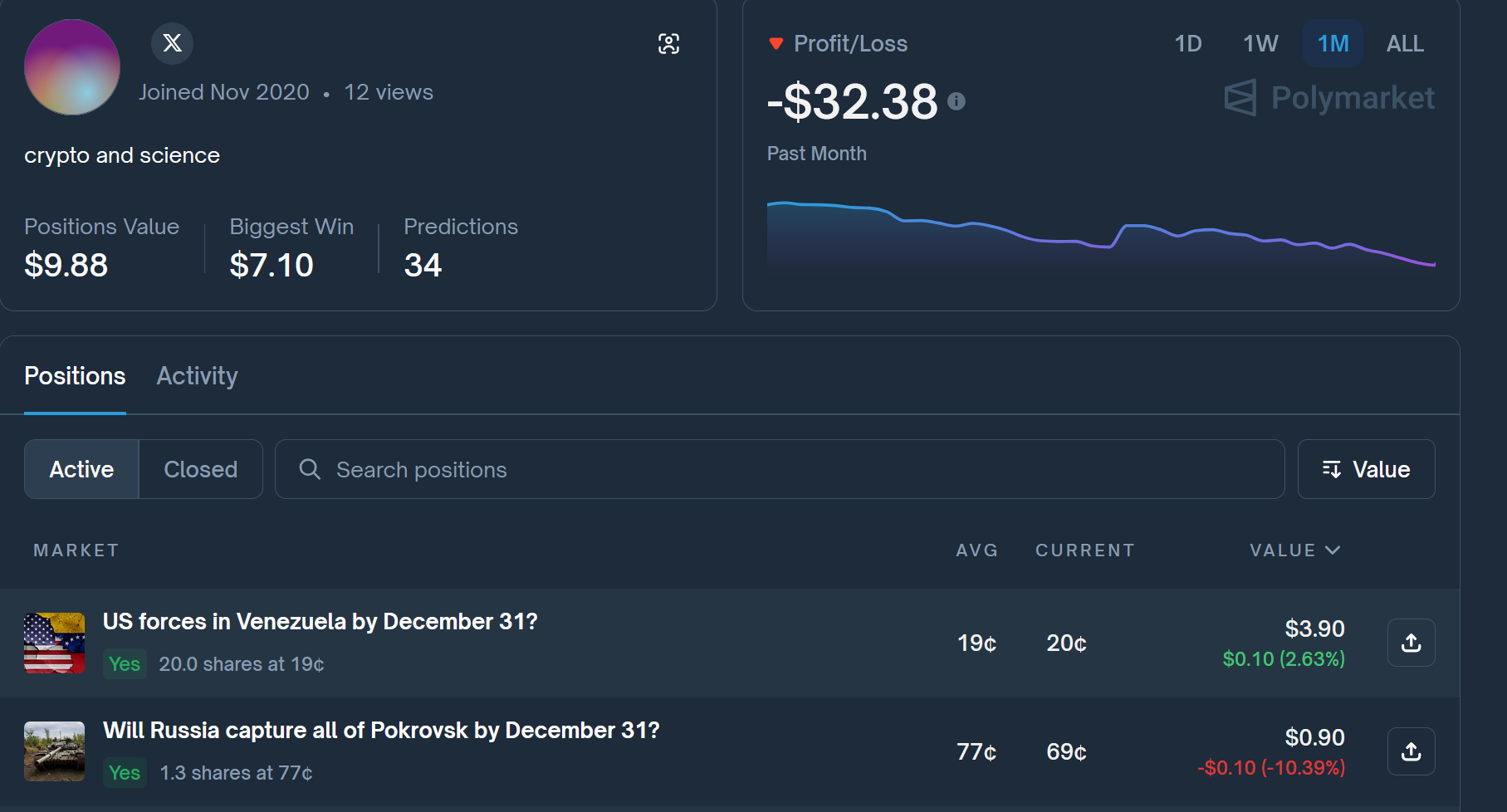Click the 'crypto and science' bio text
1507x812 pixels.
tap(122, 155)
